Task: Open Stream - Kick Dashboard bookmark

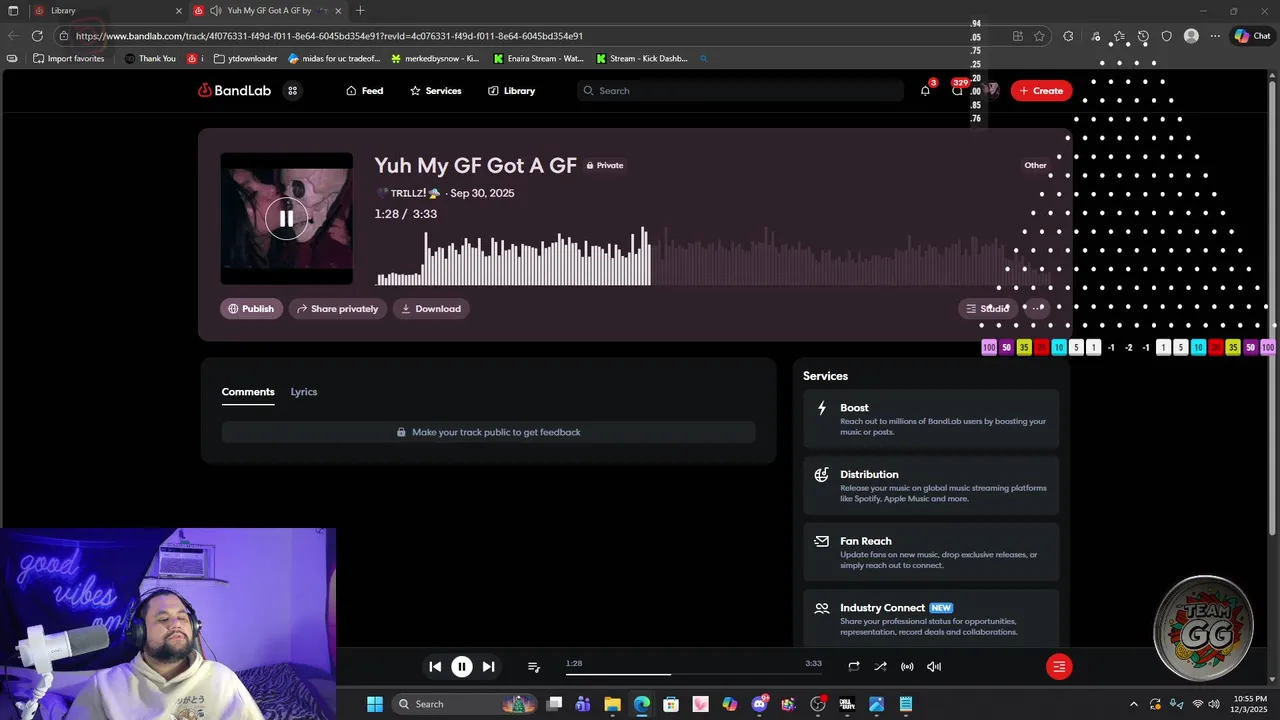Action: (x=642, y=59)
